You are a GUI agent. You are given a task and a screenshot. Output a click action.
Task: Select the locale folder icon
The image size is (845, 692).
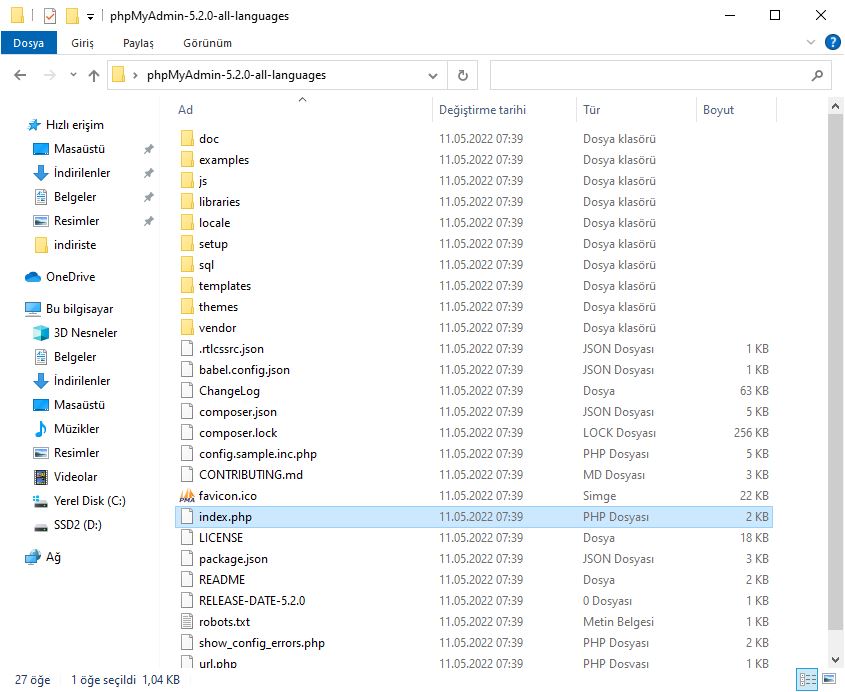coord(187,223)
